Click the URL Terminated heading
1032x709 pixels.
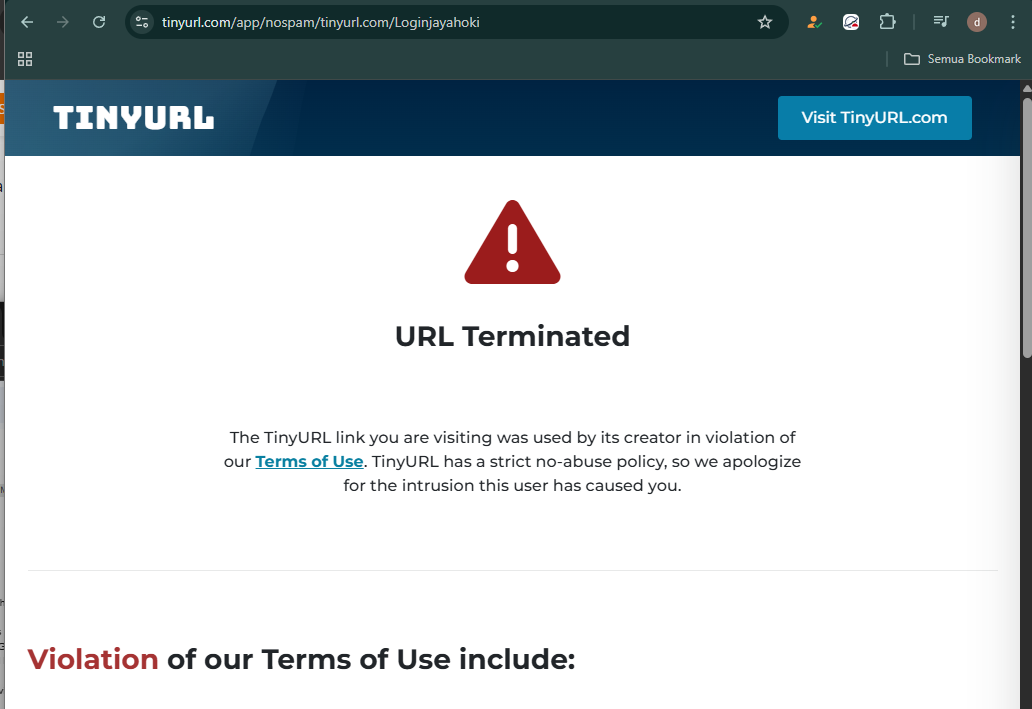512,336
